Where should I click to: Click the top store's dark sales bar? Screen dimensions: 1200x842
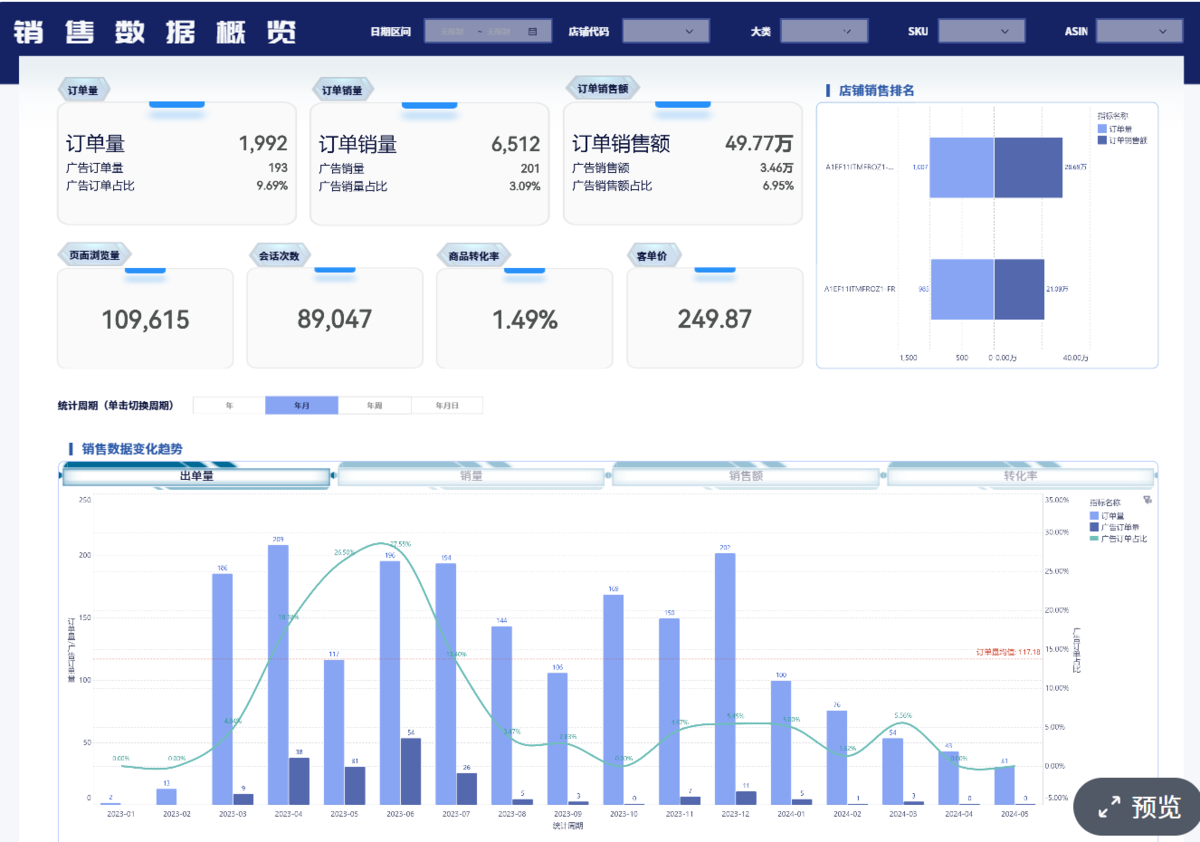click(1028, 167)
